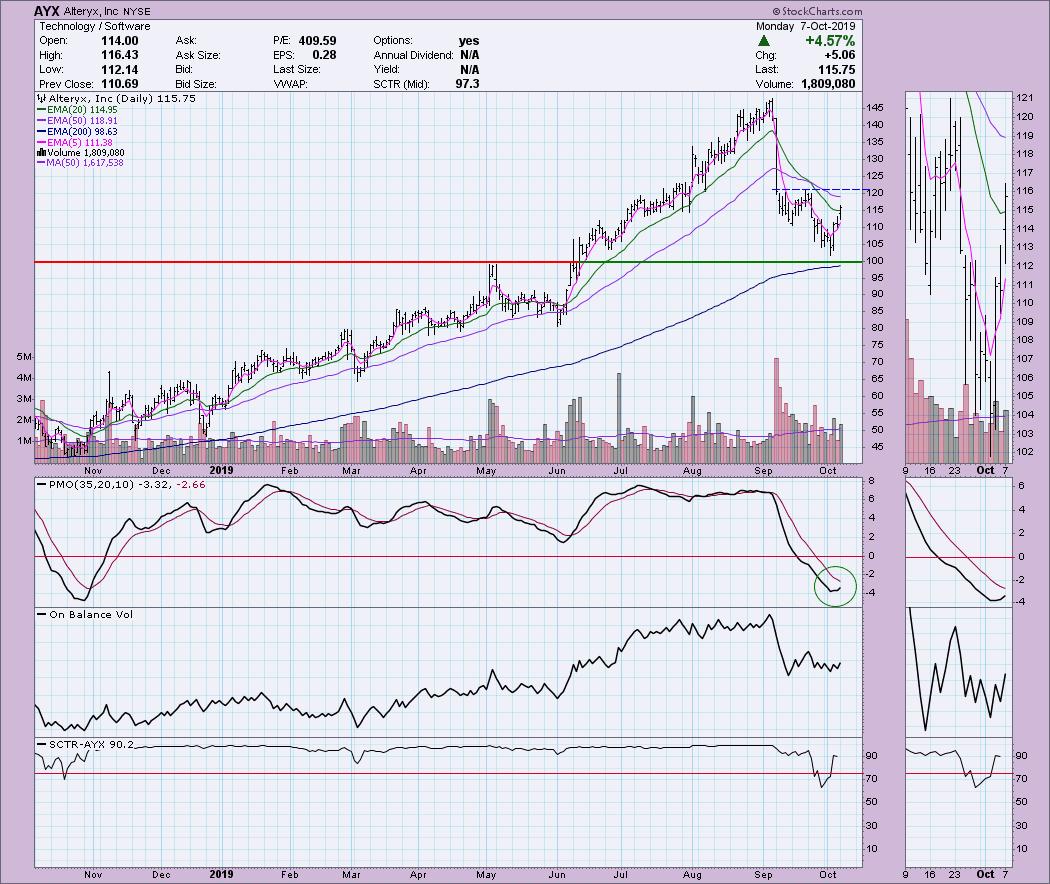Click the Alteryx, Inc NYSE company name

pyautogui.click(x=107, y=11)
